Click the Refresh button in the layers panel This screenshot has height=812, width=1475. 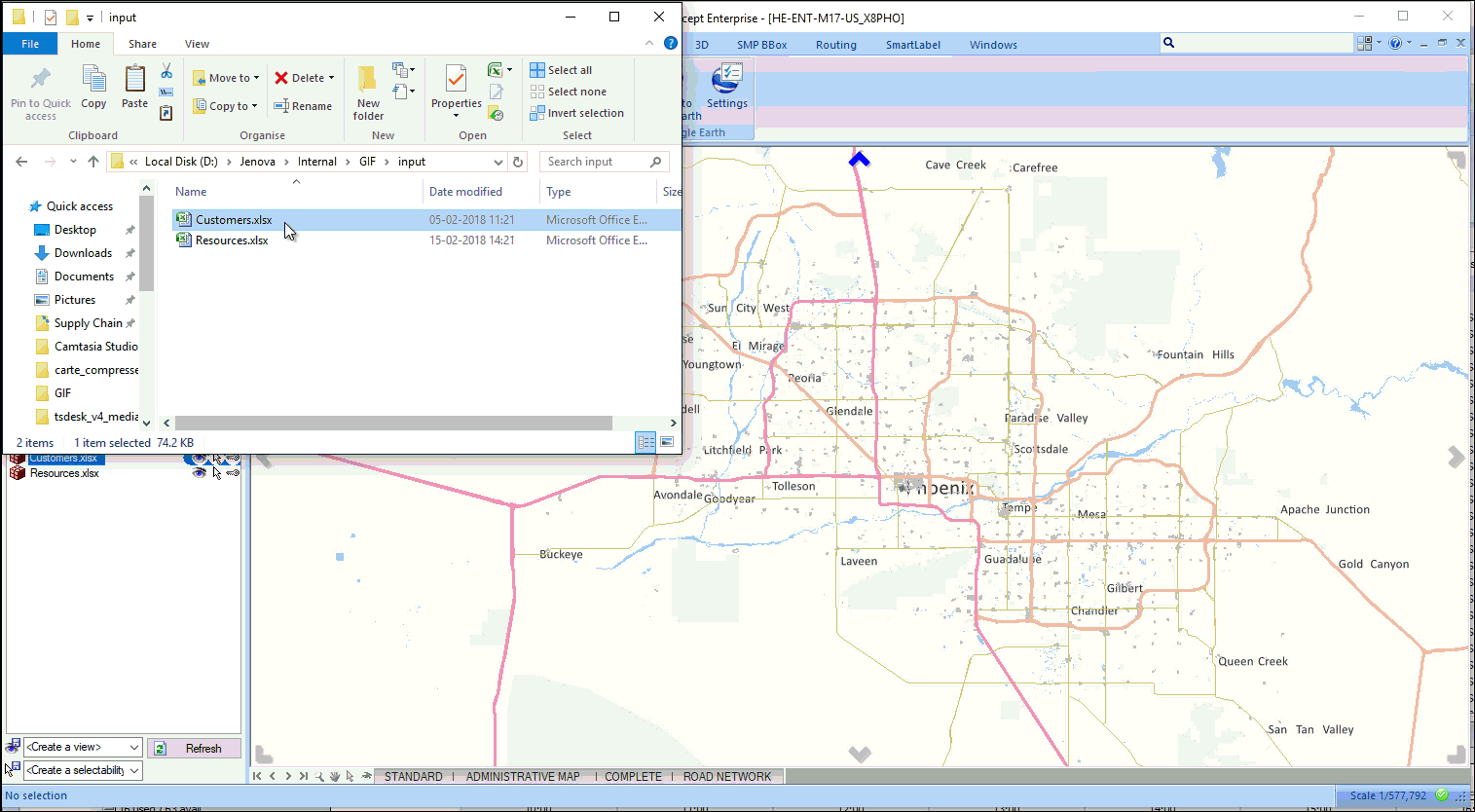[194, 747]
